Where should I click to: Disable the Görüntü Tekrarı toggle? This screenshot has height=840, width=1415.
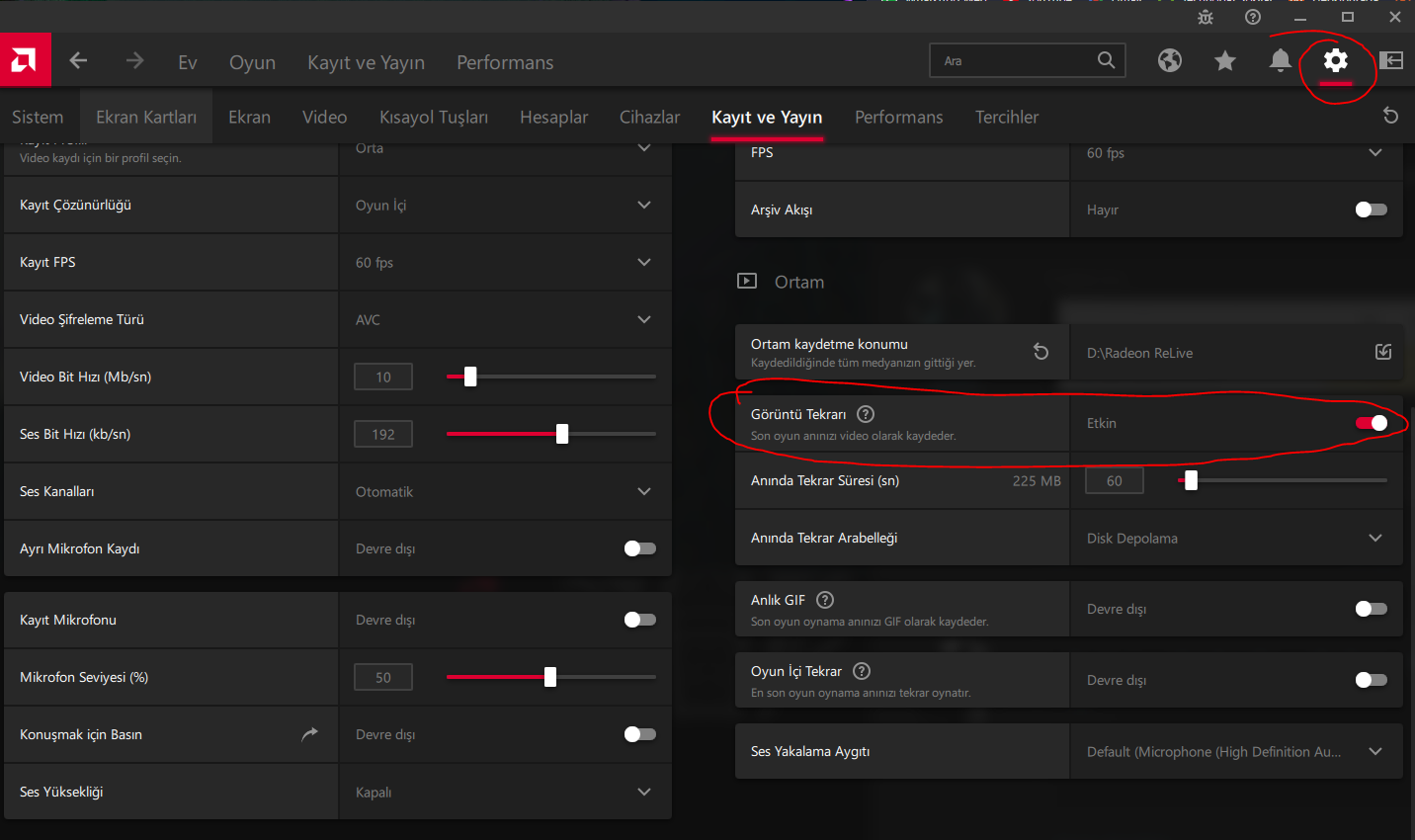coord(1372,423)
